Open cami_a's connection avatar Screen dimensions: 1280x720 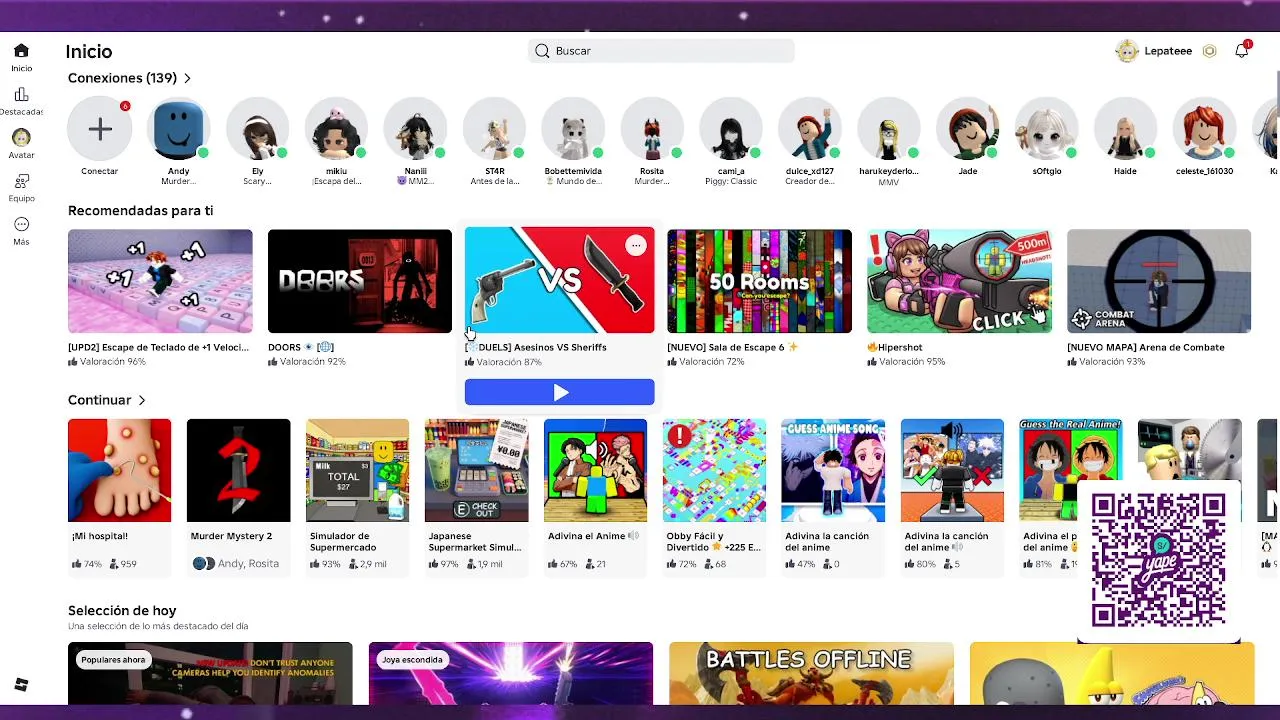point(731,129)
